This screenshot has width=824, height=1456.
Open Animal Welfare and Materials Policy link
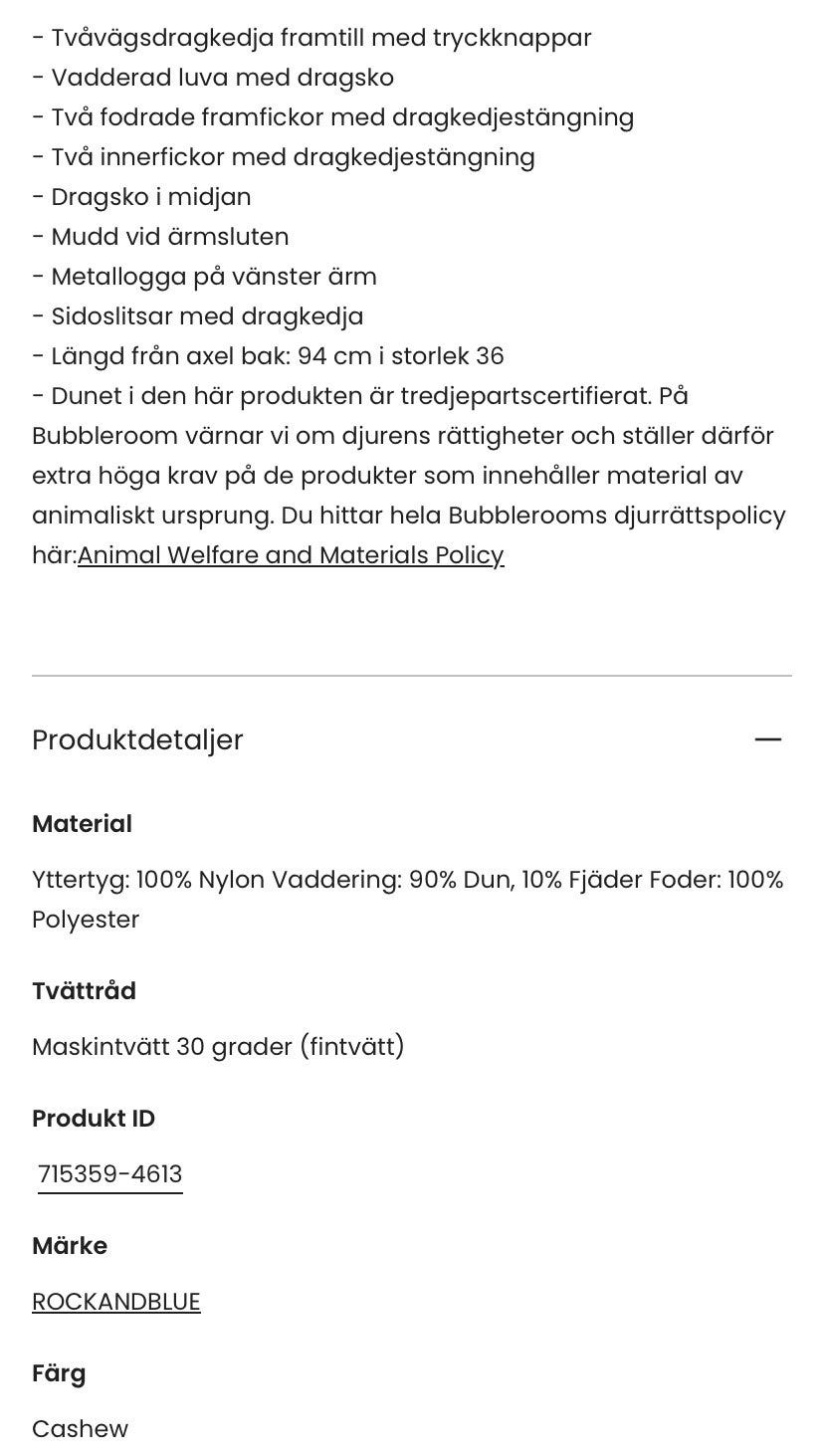pos(291,555)
